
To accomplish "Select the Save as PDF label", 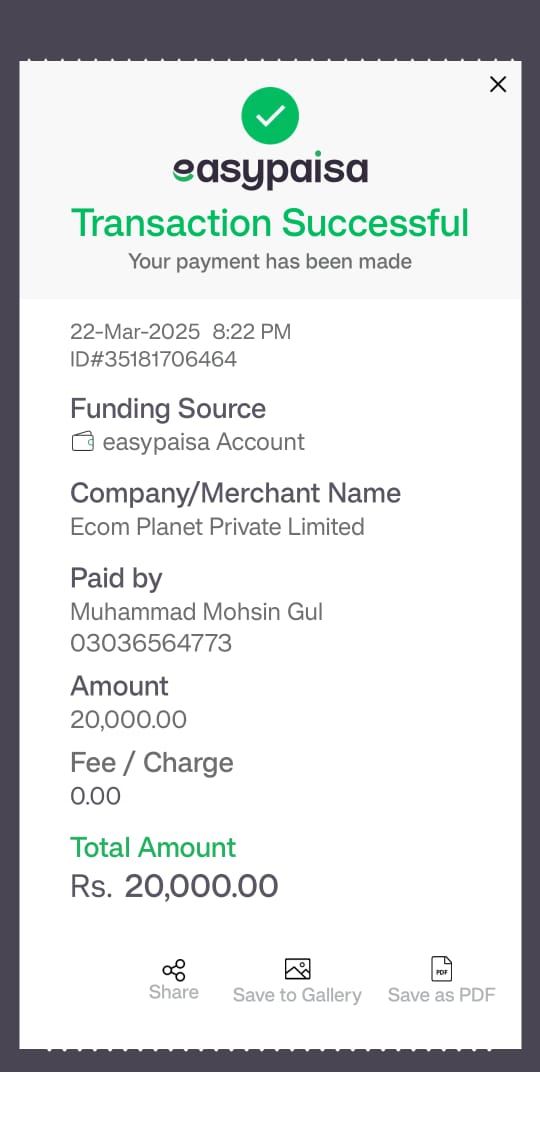I will click(442, 995).
